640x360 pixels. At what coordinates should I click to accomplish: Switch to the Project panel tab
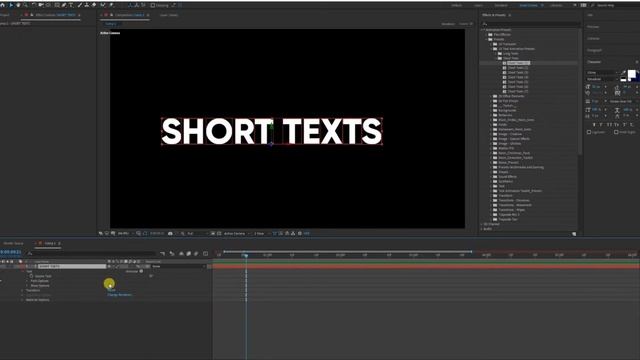(x=5, y=15)
